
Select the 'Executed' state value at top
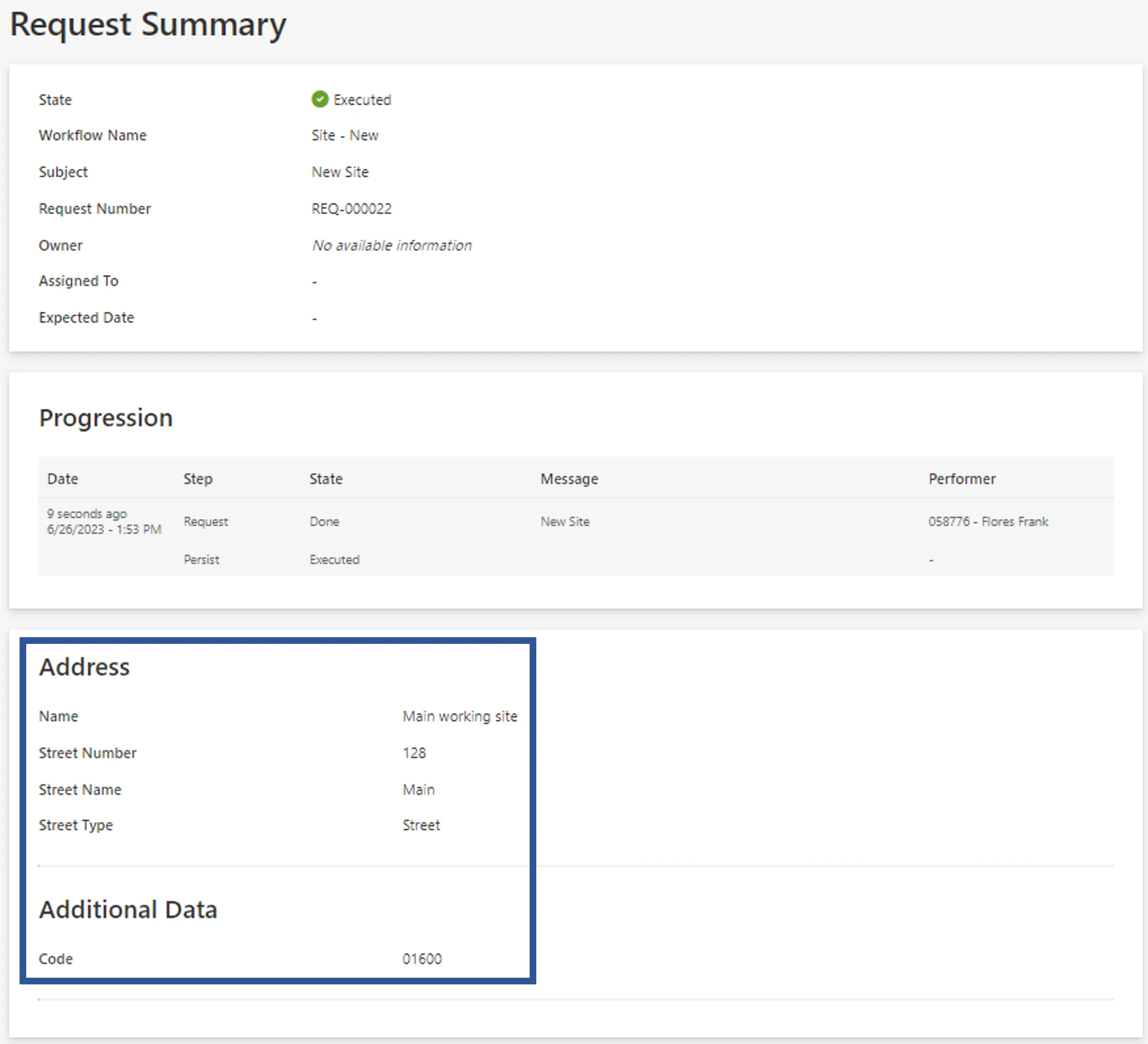(x=362, y=100)
